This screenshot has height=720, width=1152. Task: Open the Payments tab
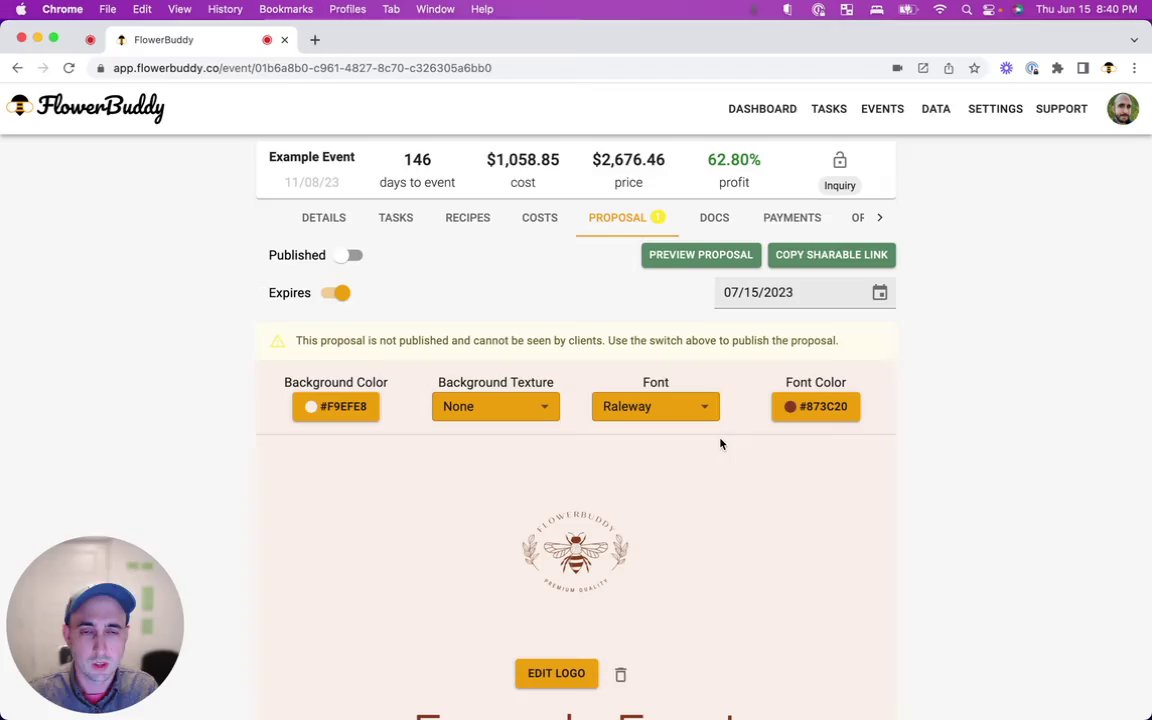(x=792, y=217)
